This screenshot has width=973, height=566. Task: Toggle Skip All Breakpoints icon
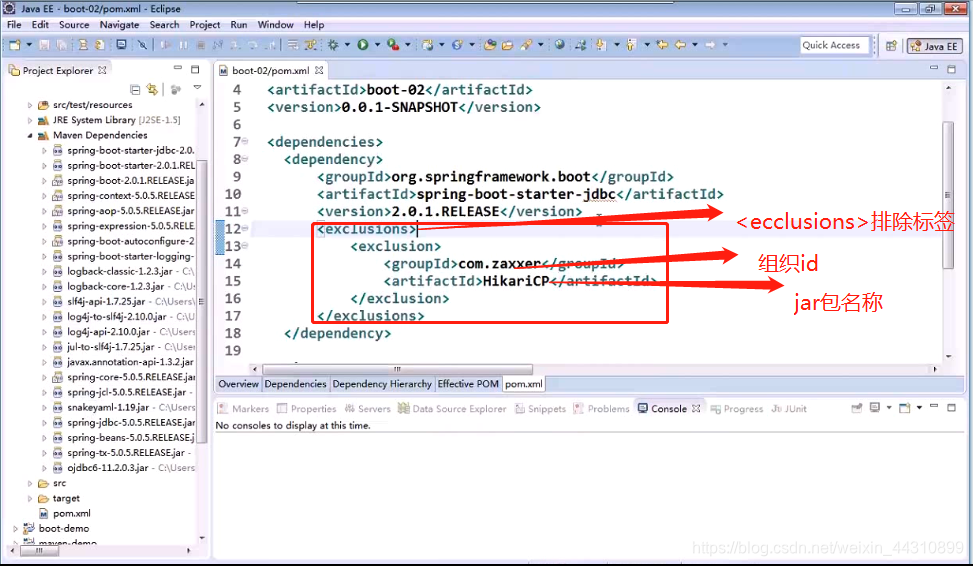click(142, 45)
